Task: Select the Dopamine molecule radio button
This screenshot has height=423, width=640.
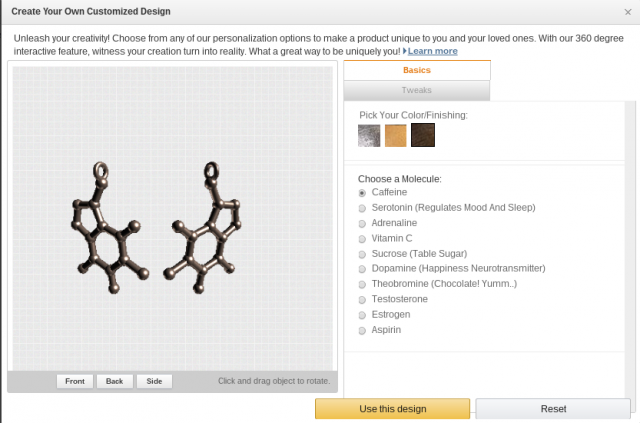Action: (x=362, y=268)
